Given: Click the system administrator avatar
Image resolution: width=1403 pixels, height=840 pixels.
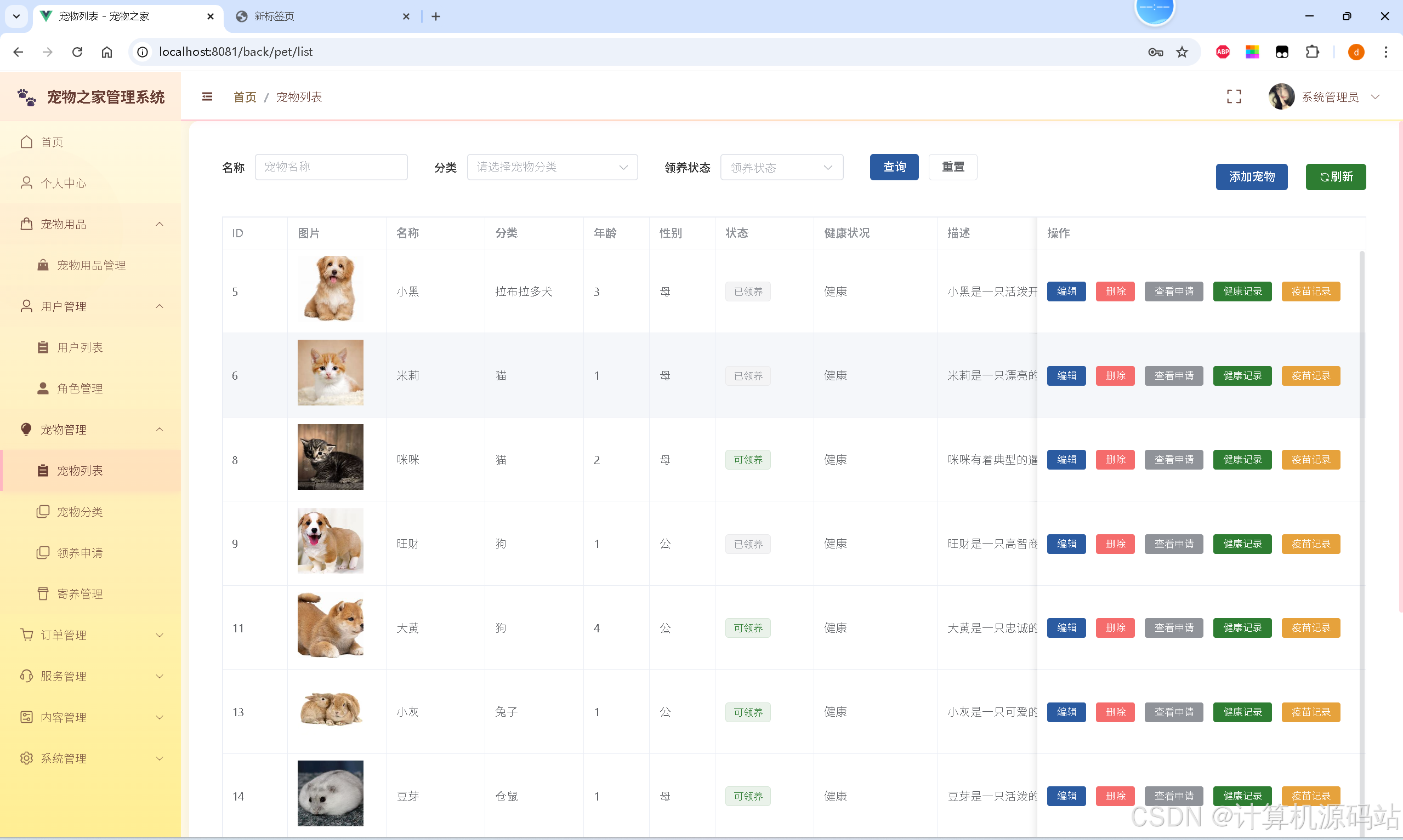Looking at the screenshot, I should (x=1281, y=97).
